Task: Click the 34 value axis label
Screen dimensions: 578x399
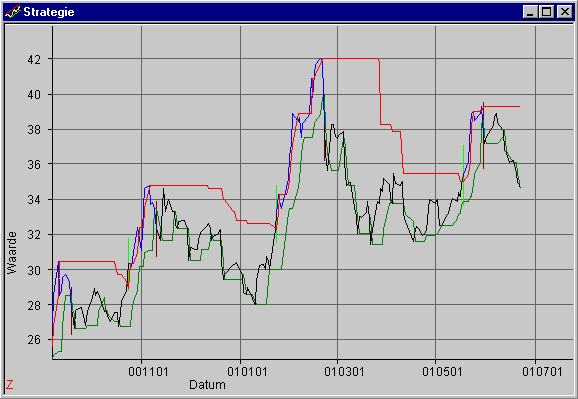Action: click(x=34, y=200)
